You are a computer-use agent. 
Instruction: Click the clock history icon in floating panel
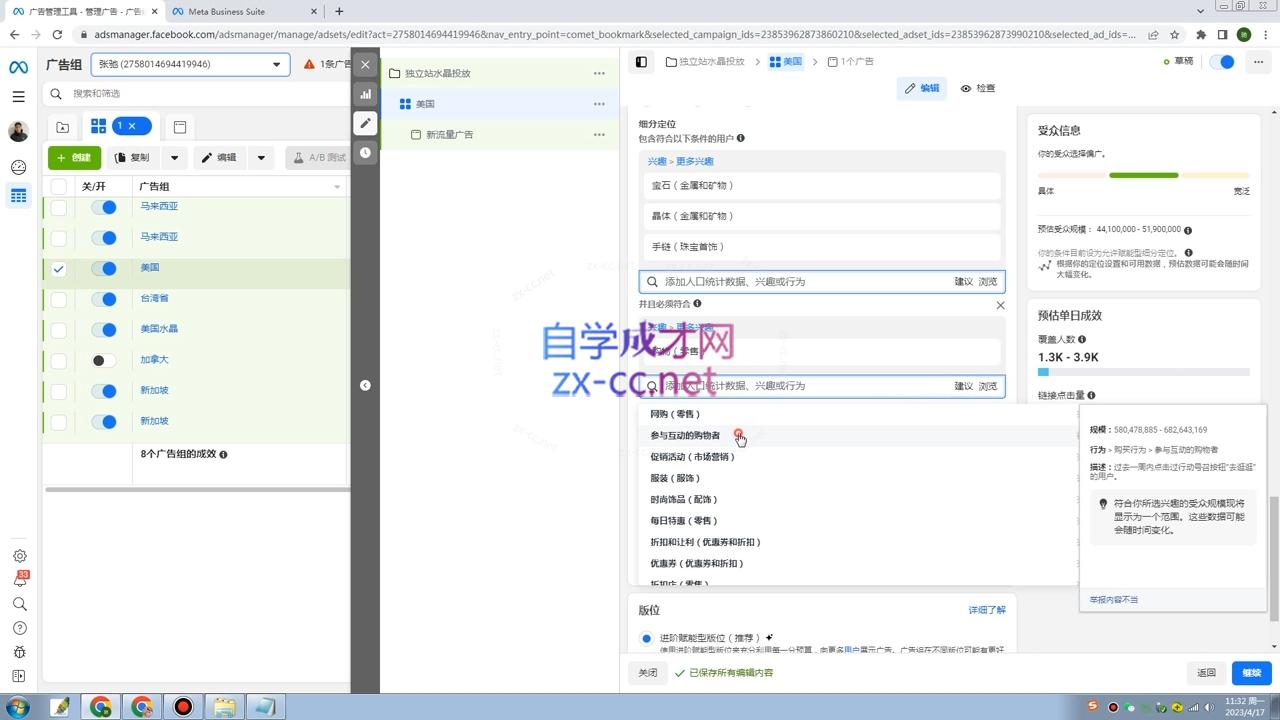tap(365, 152)
